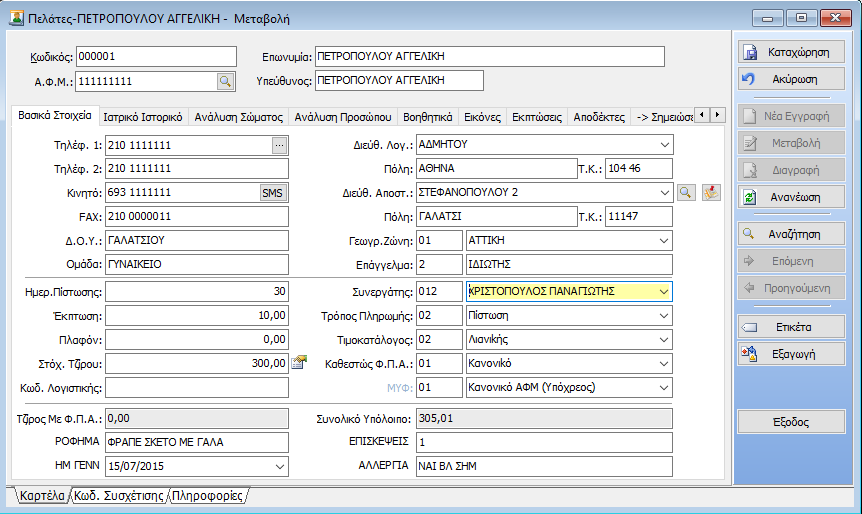Viewport: 862px width, 514px height.
Task: Open the Αποδέκτες tab
Action: (x=599, y=117)
